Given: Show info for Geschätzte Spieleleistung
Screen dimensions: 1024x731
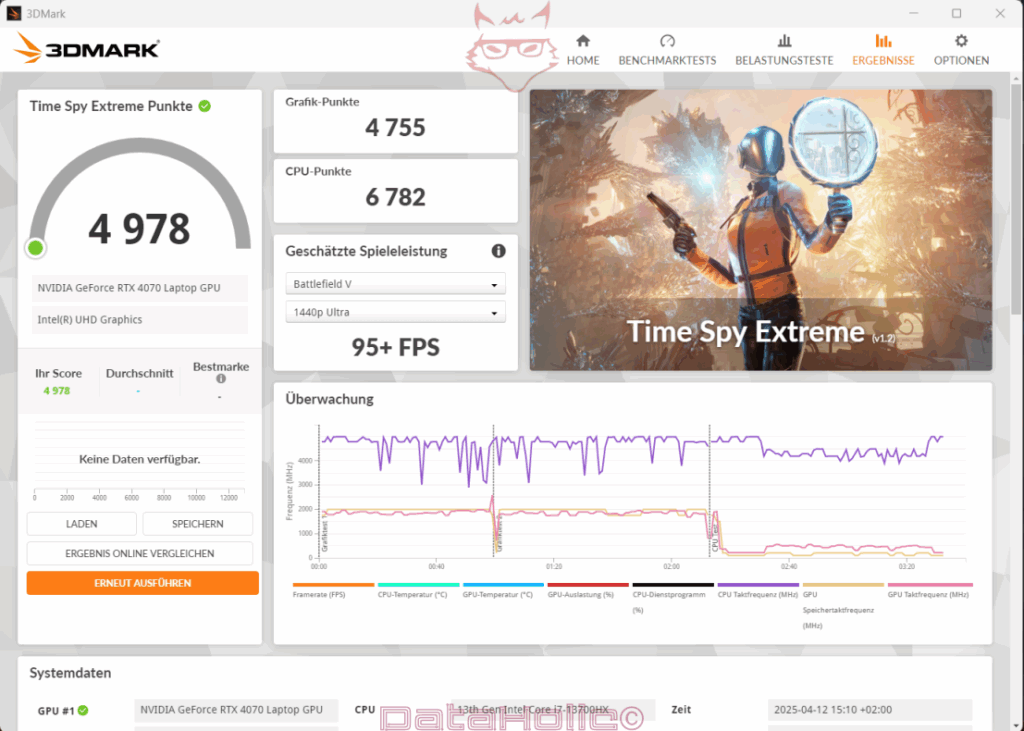Looking at the screenshot, I should [x=498, y=251].
